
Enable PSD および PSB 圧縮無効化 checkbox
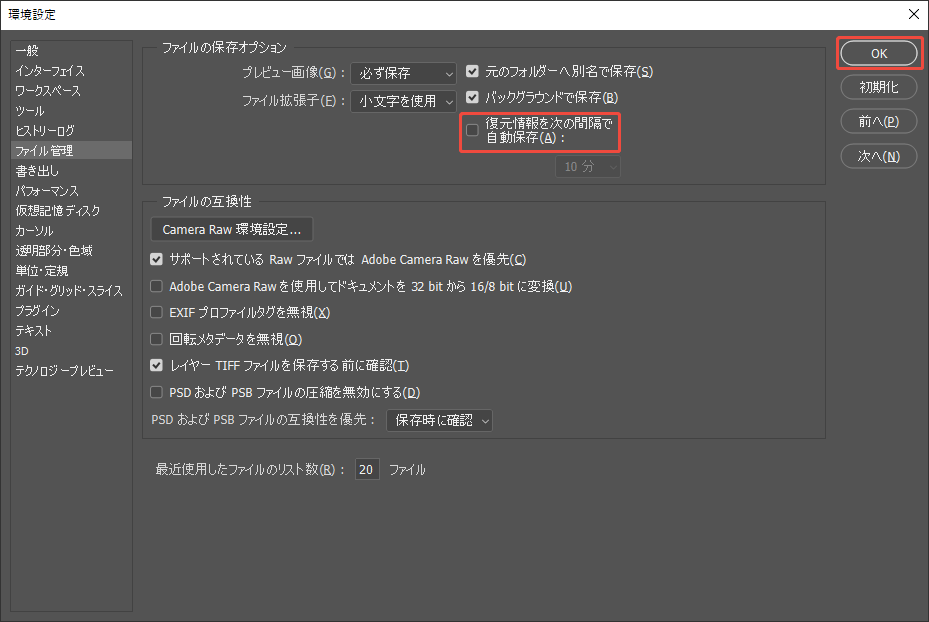pyautogui.click(x=157, y=392)
